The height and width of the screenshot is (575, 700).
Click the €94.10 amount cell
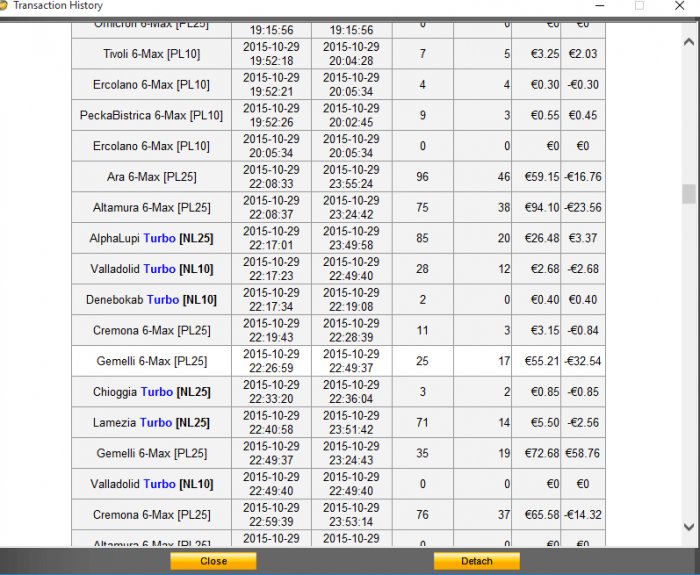536,208
